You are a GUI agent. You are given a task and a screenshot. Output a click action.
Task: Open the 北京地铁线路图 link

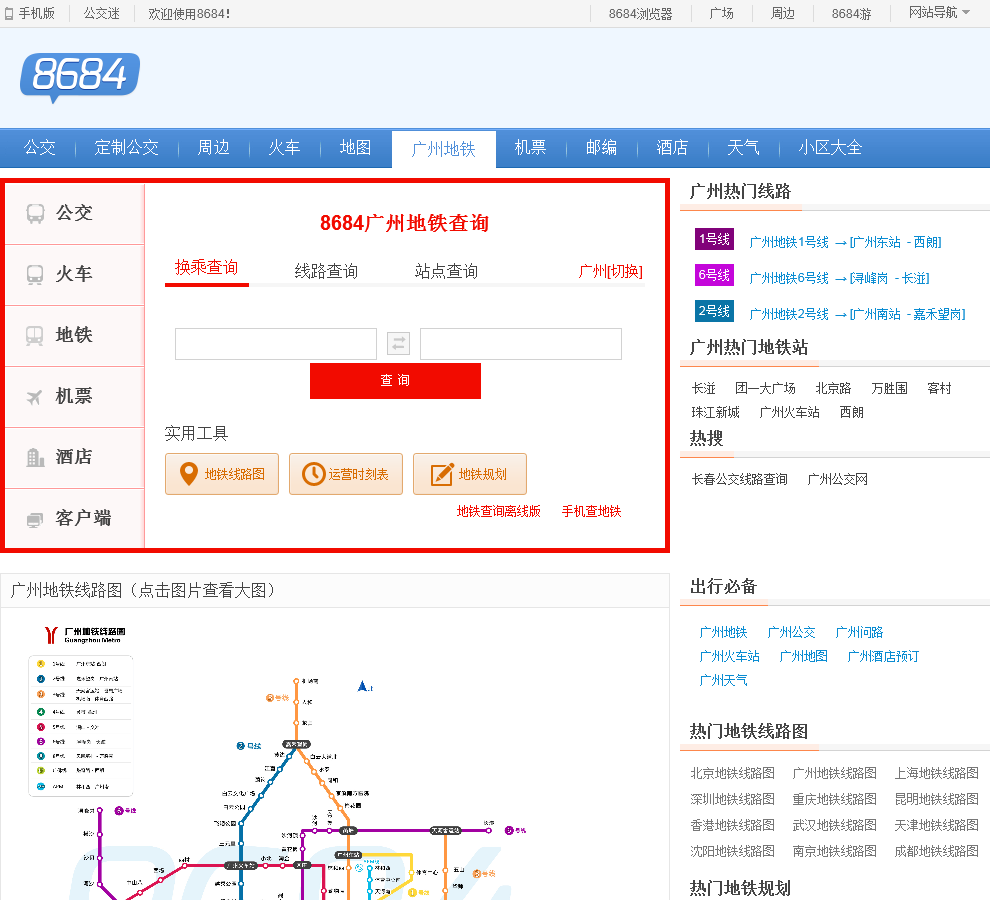click(x=732, y=773)
